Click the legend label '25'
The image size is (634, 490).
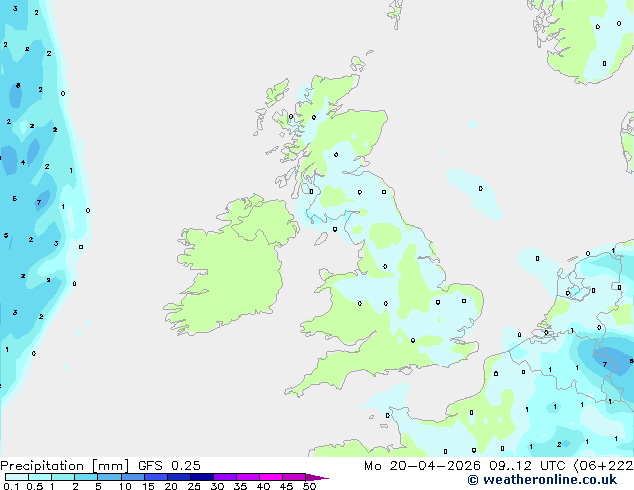194,486
